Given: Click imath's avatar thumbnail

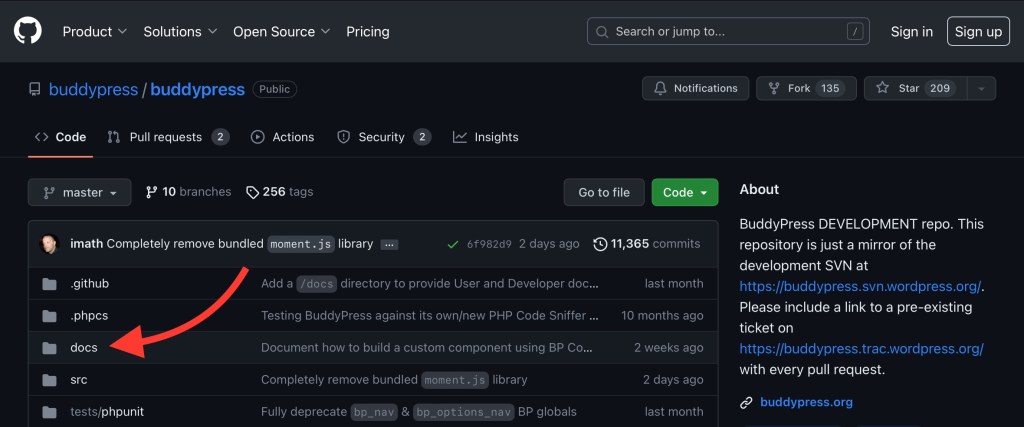Looking at the screenshot, I should click(x=49, y=244).
